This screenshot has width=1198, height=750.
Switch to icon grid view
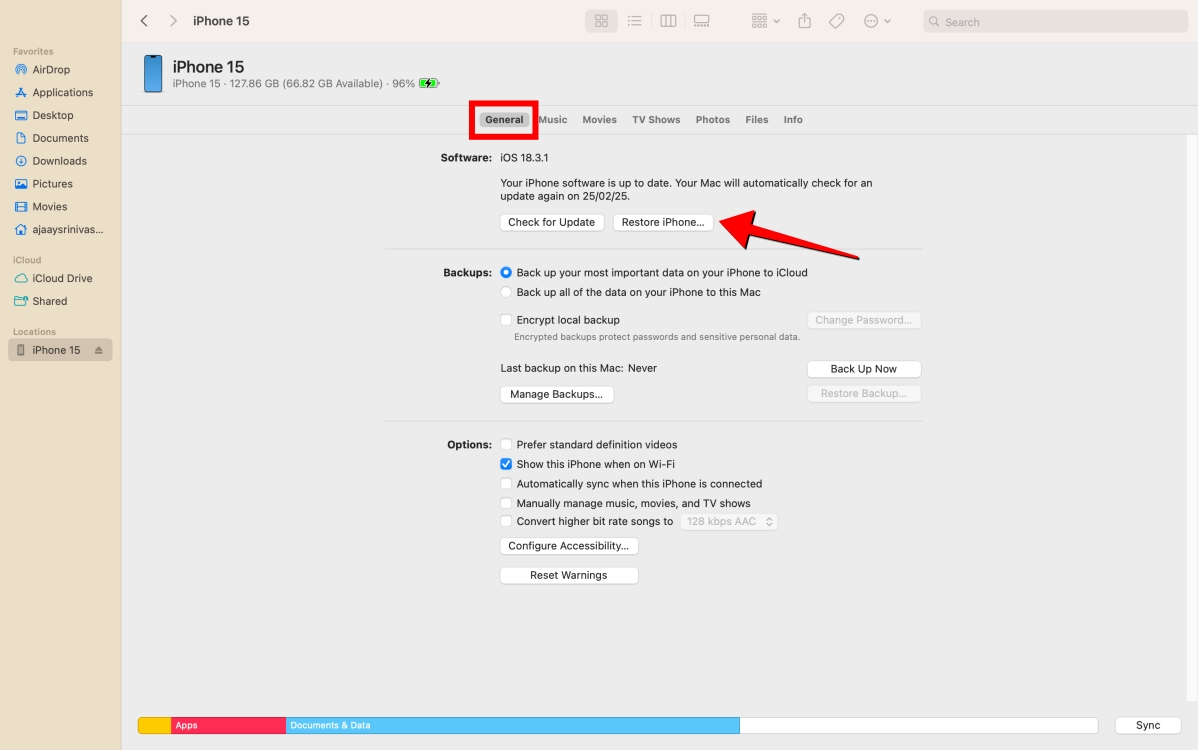click(601, 21)
